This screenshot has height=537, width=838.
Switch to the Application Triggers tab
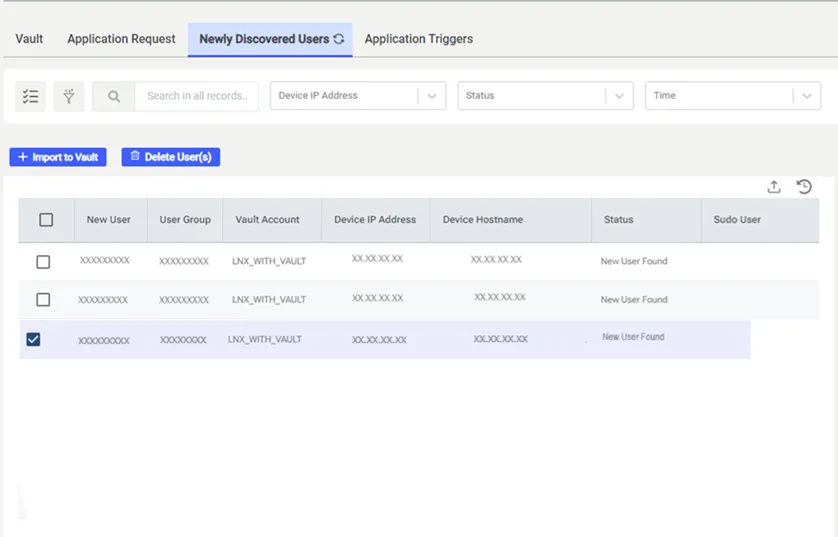419,39
